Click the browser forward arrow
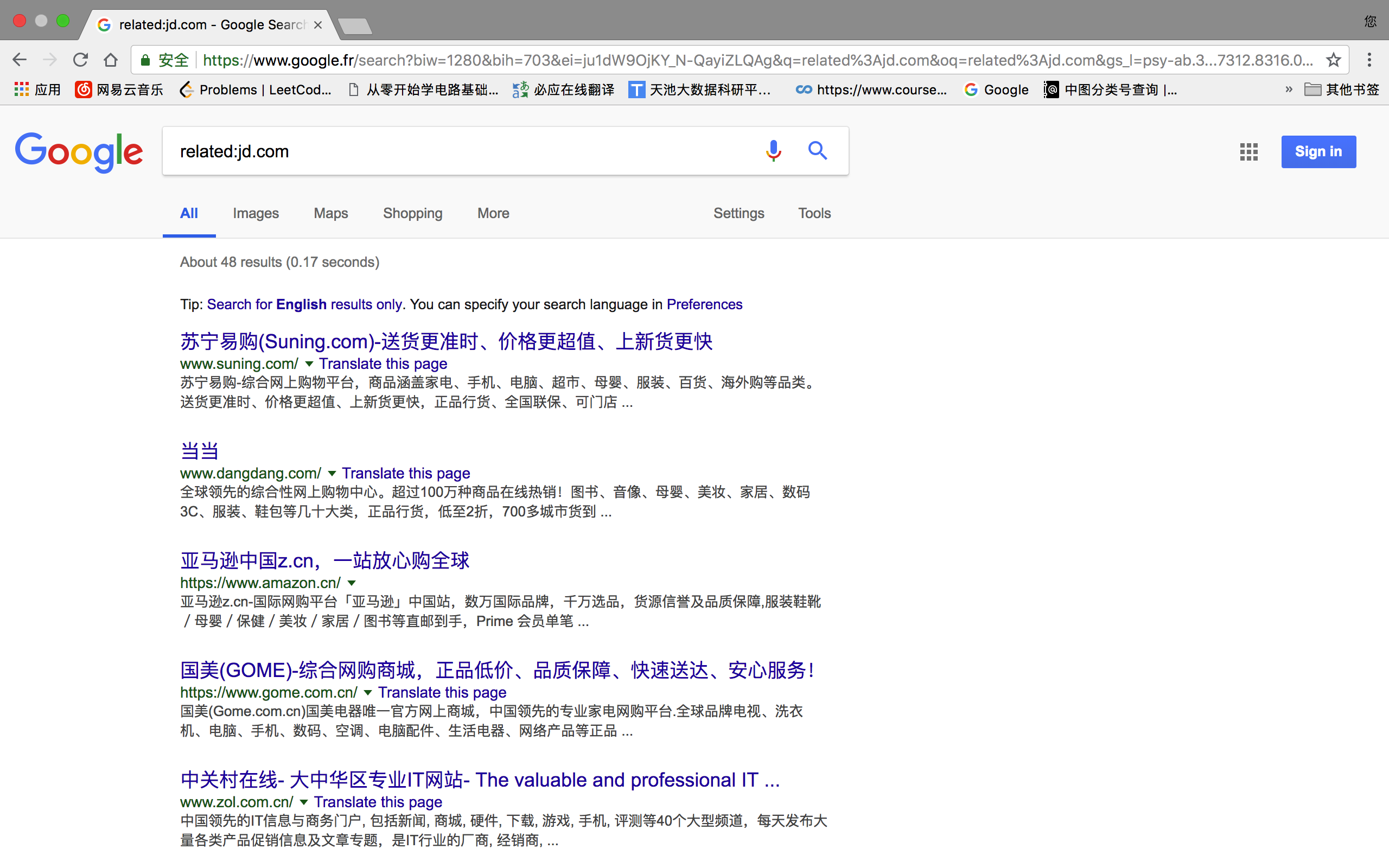This screenshot has width=1389, height=868. pos(50,60)
